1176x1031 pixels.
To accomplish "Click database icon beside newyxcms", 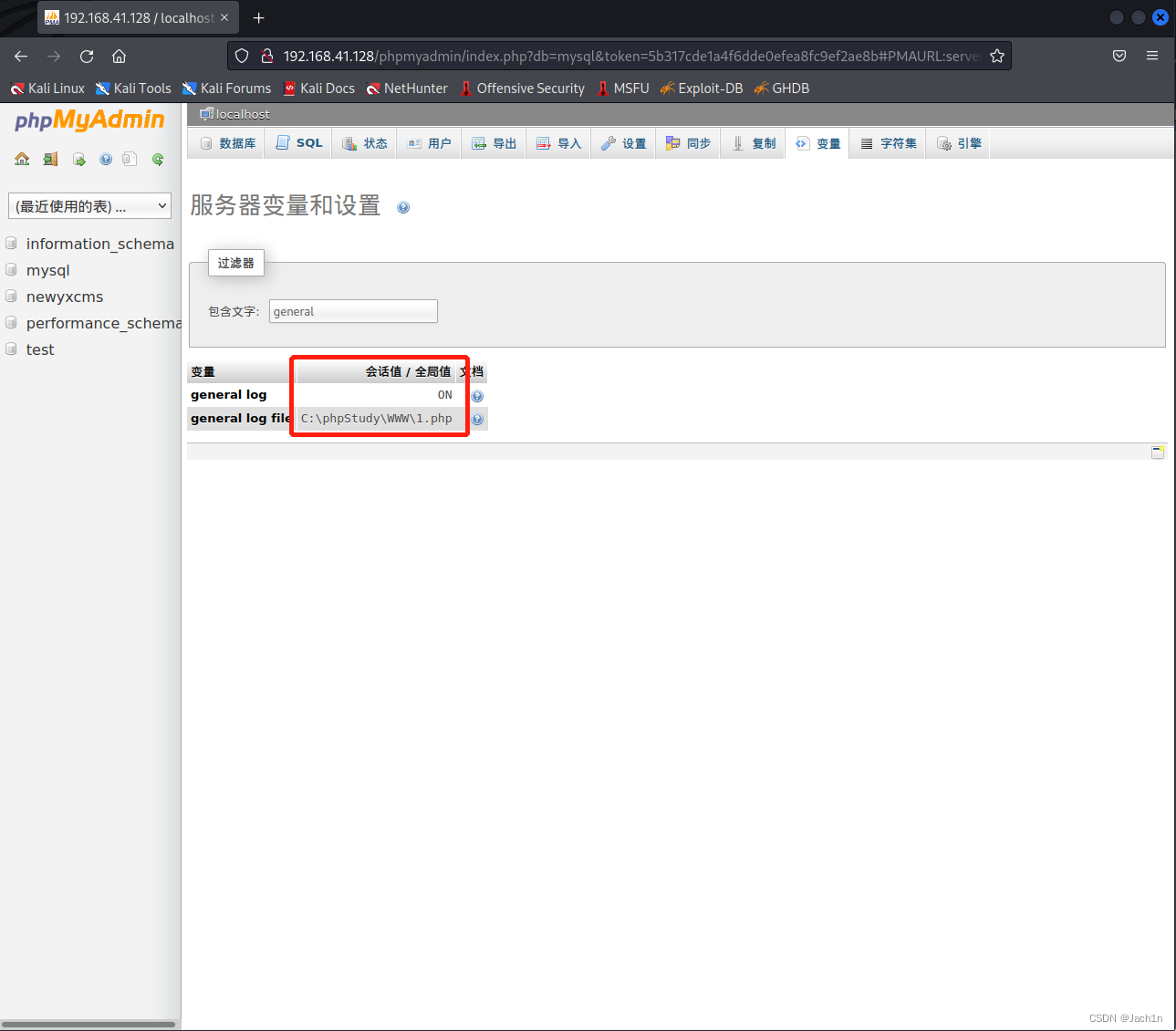I will [x=12, y=297].
